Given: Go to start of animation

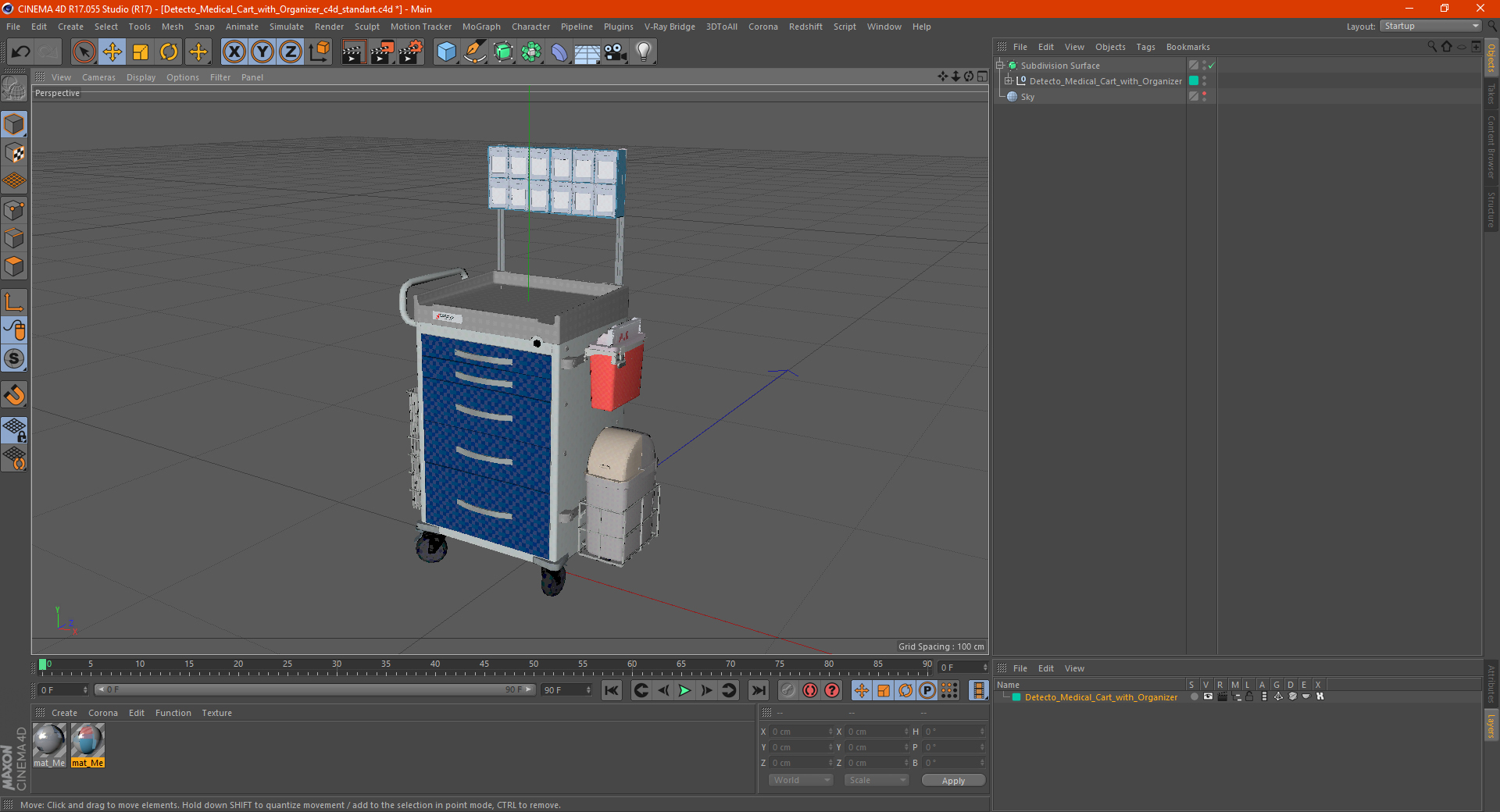Looking at the screenshot, I should coord(612,690).
